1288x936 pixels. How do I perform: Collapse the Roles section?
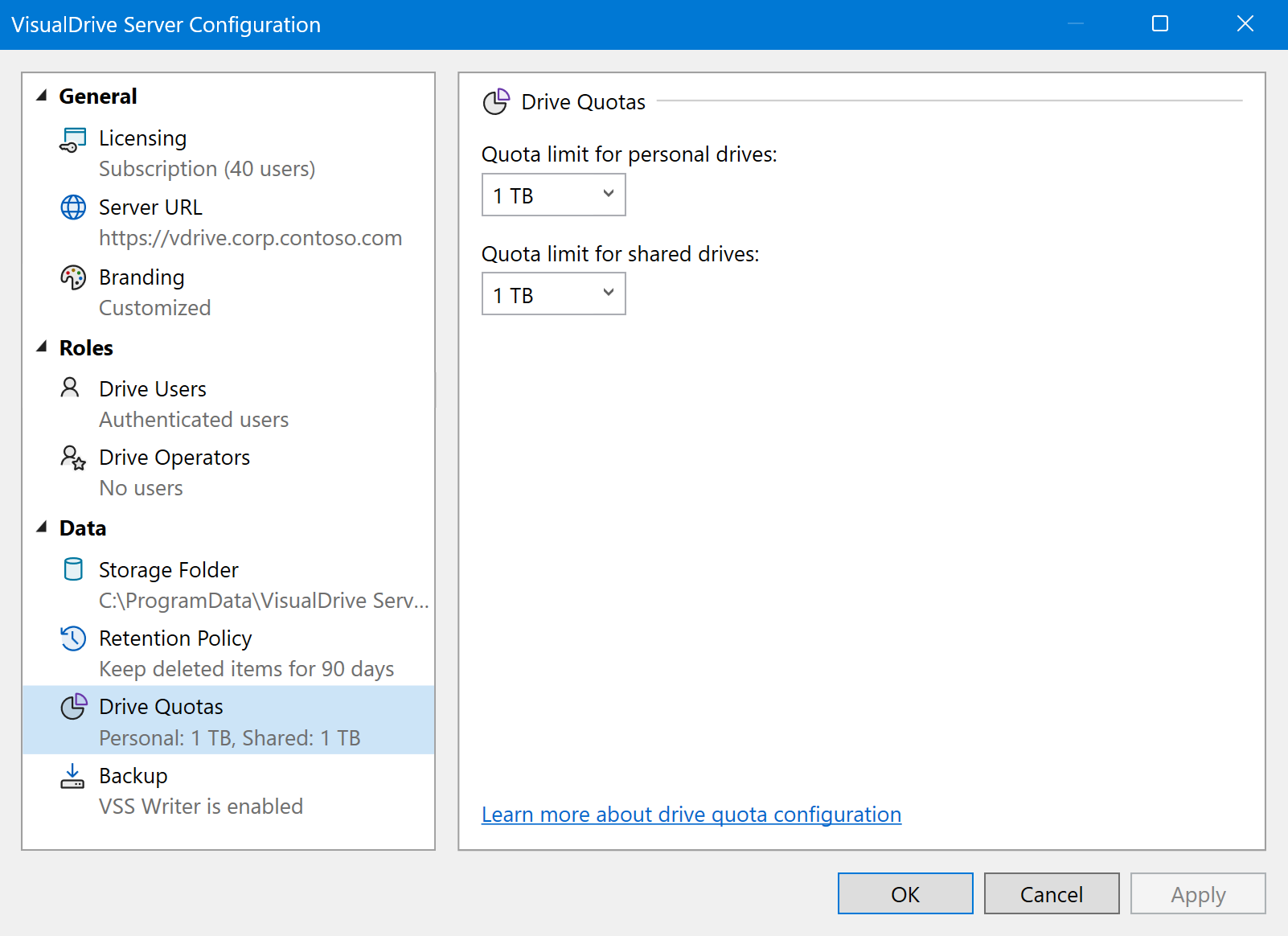click(42, 347)
